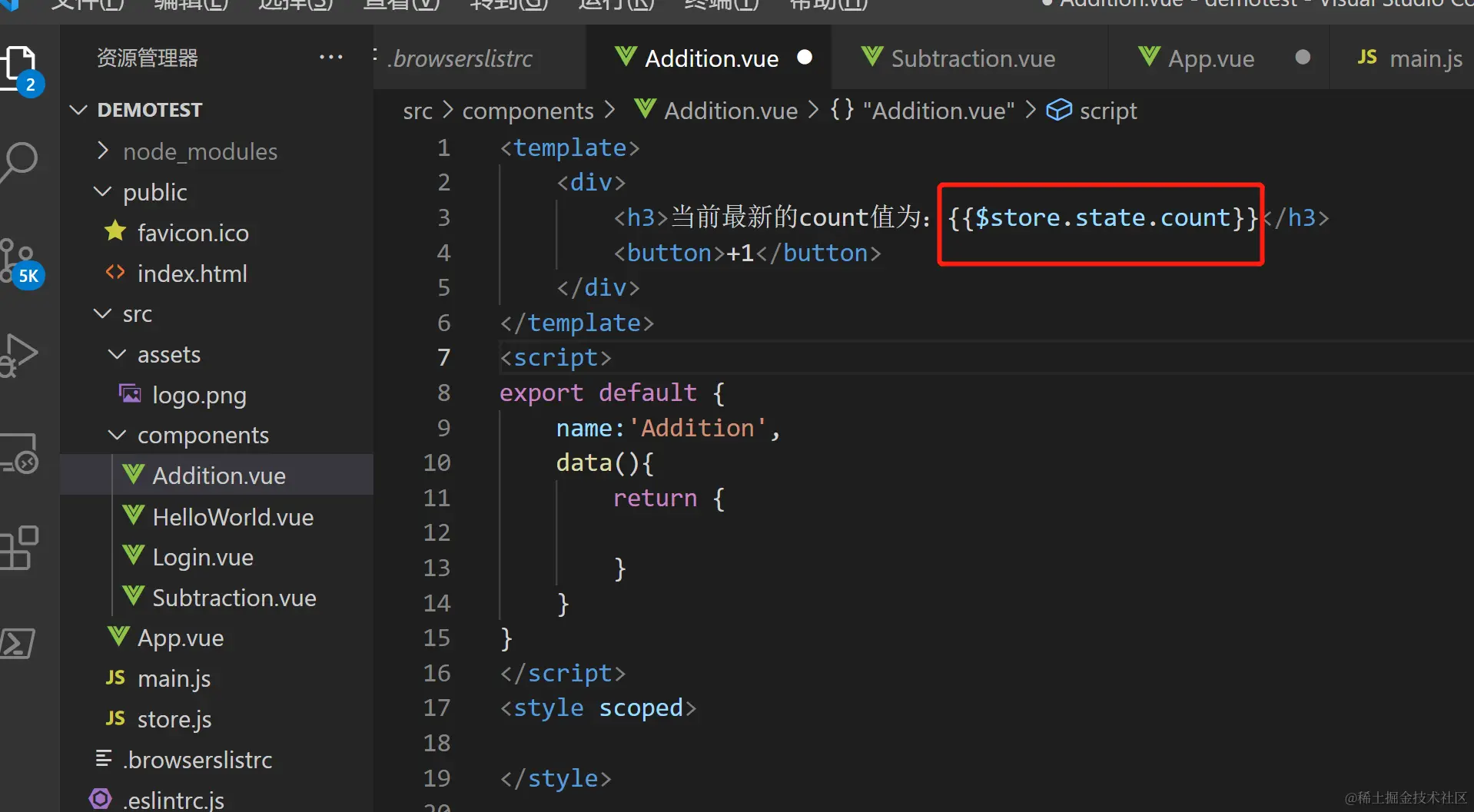Screen dimensions: 1474x812
Task: Click the star icon beside favicon.ico
Action: 115,230
